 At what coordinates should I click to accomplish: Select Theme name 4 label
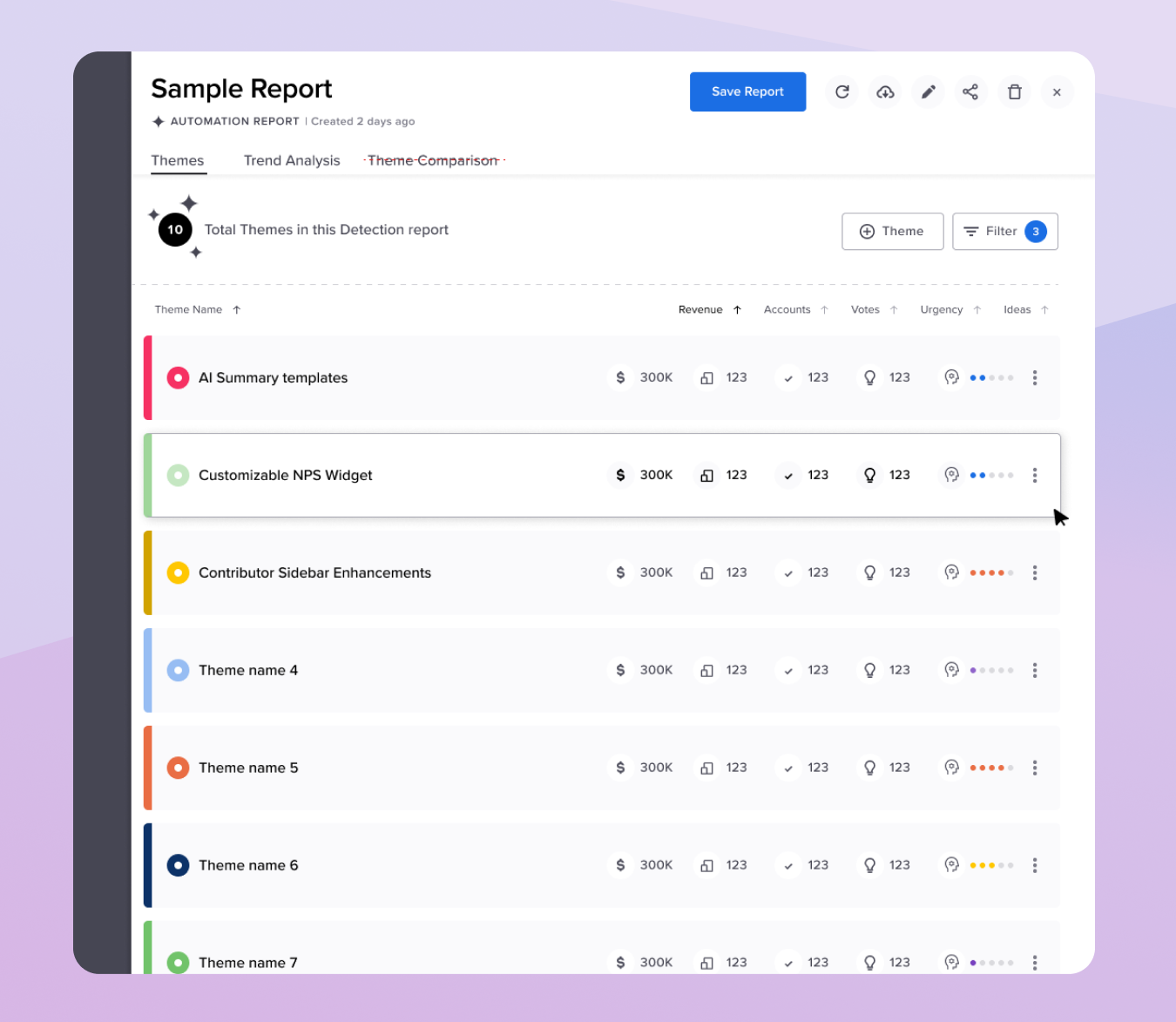(248, 671)
